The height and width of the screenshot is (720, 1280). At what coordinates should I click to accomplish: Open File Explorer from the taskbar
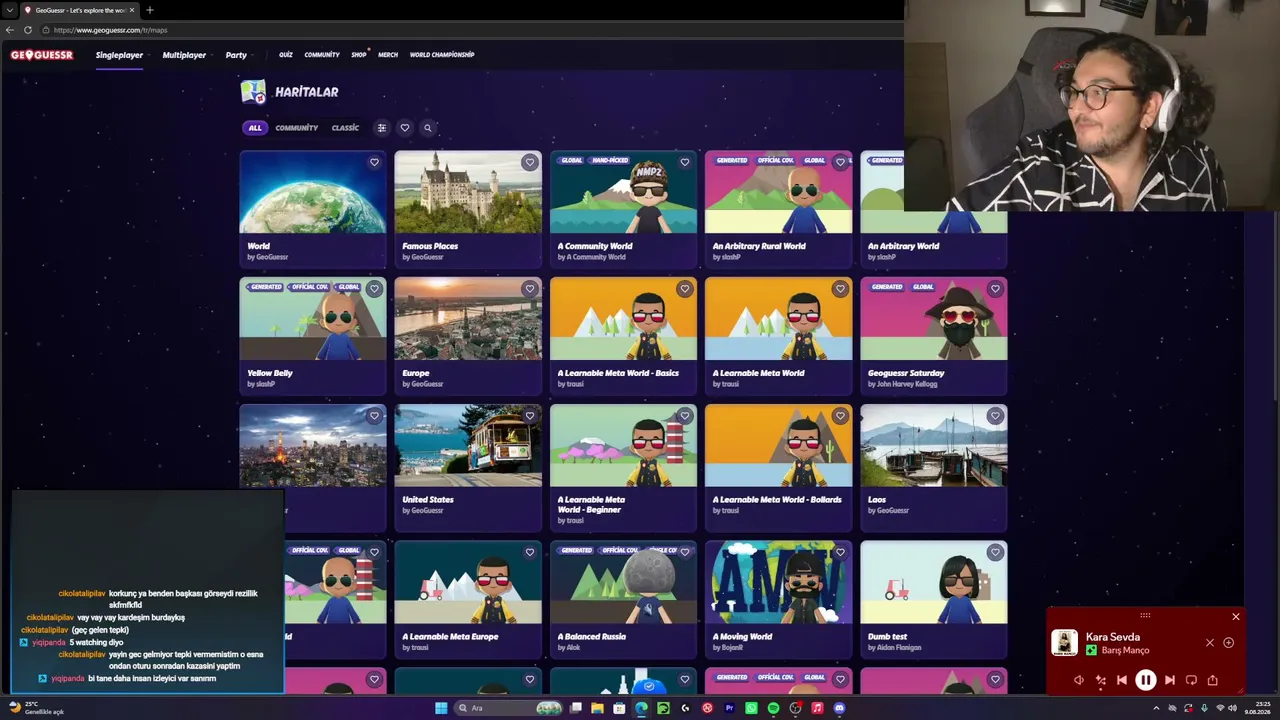tap(597, 708)
